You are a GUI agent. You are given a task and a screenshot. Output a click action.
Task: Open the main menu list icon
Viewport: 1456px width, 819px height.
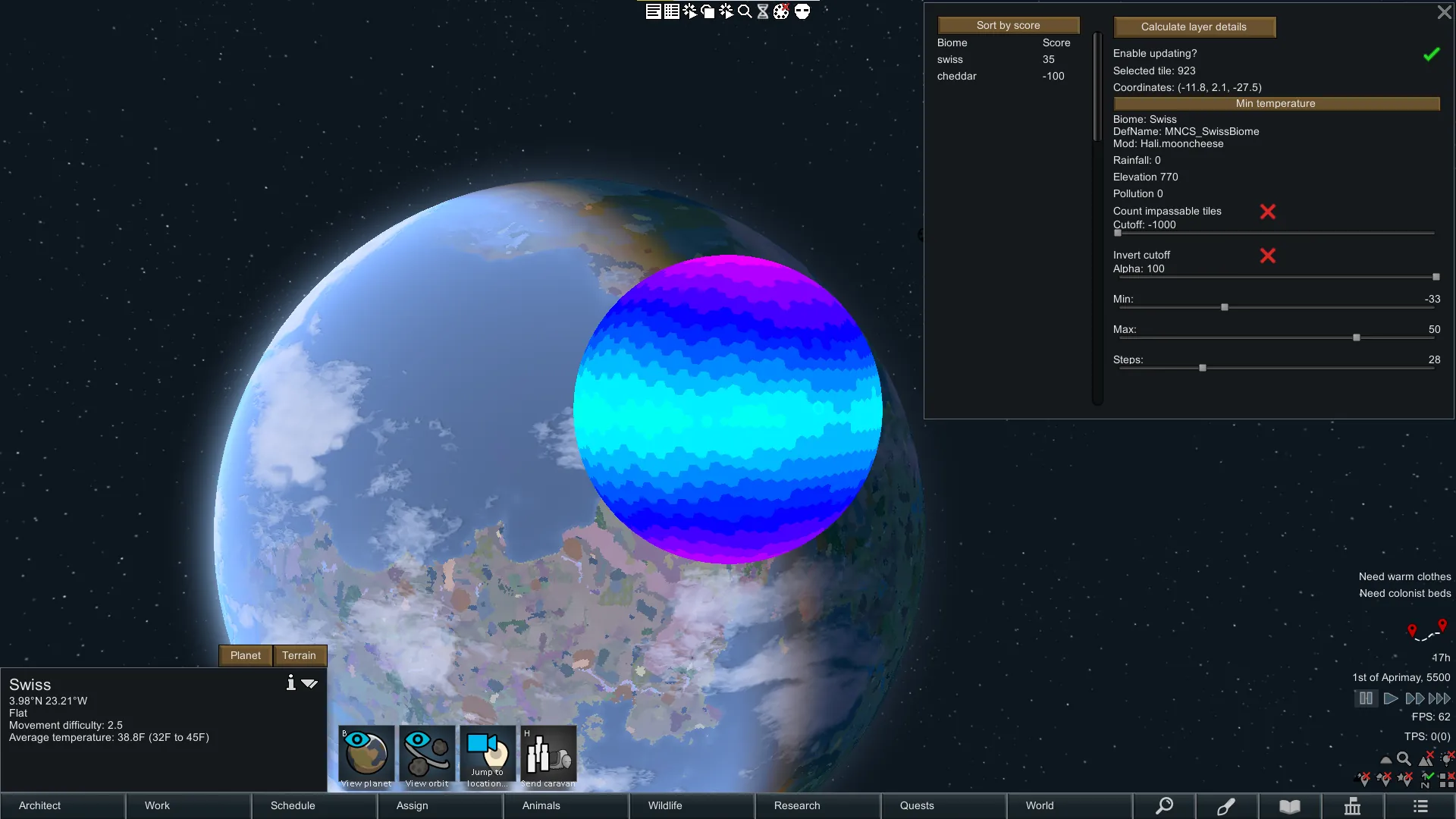(x=1420, y=806)
